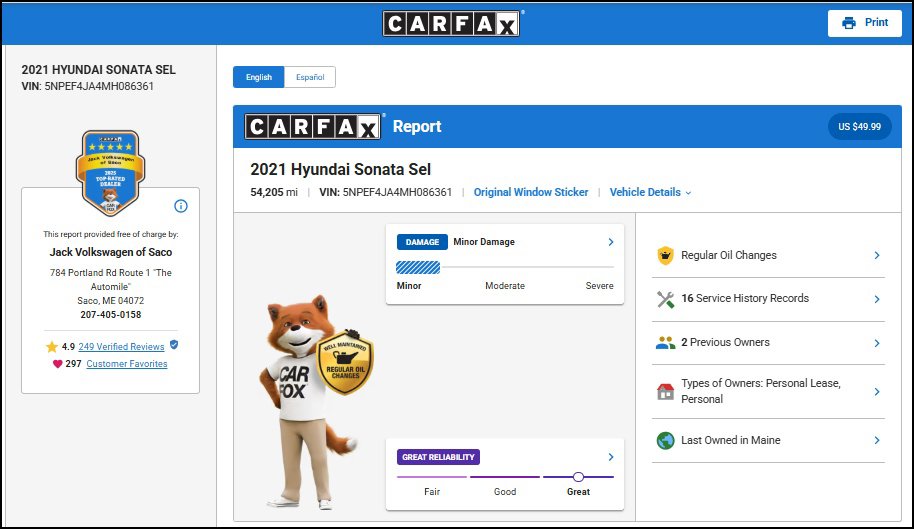The image size is (914, 529).
Task: Click the Print button
Action: (x=864, y=23)
